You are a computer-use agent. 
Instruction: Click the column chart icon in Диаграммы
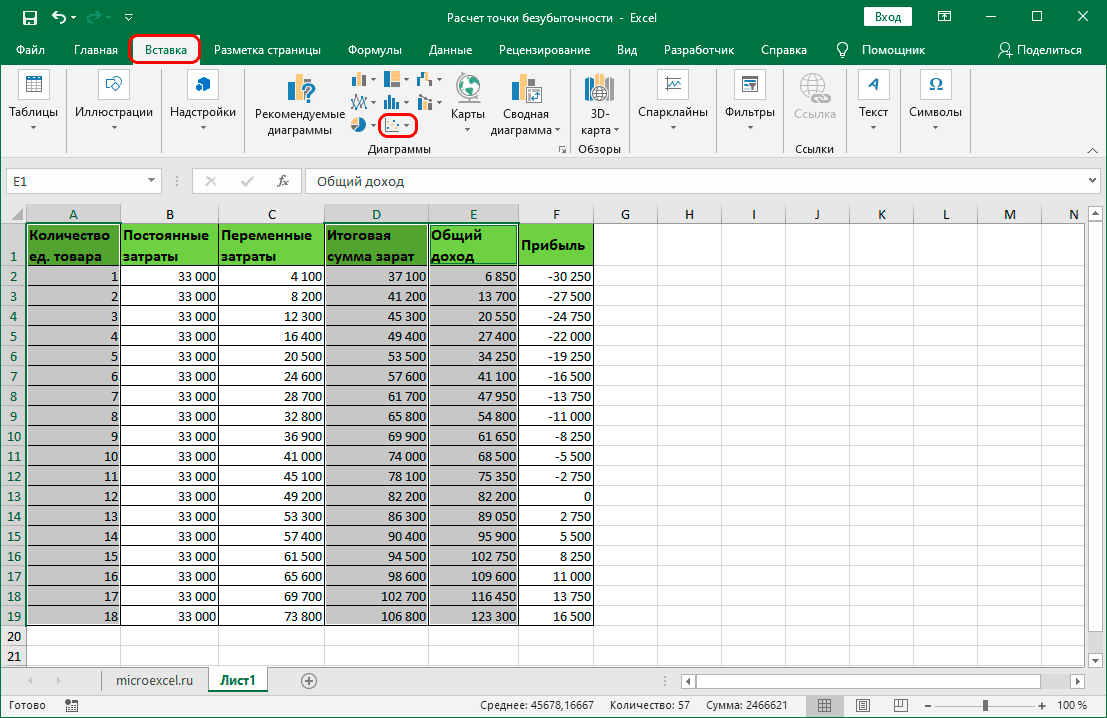click(x=359, y=79)
